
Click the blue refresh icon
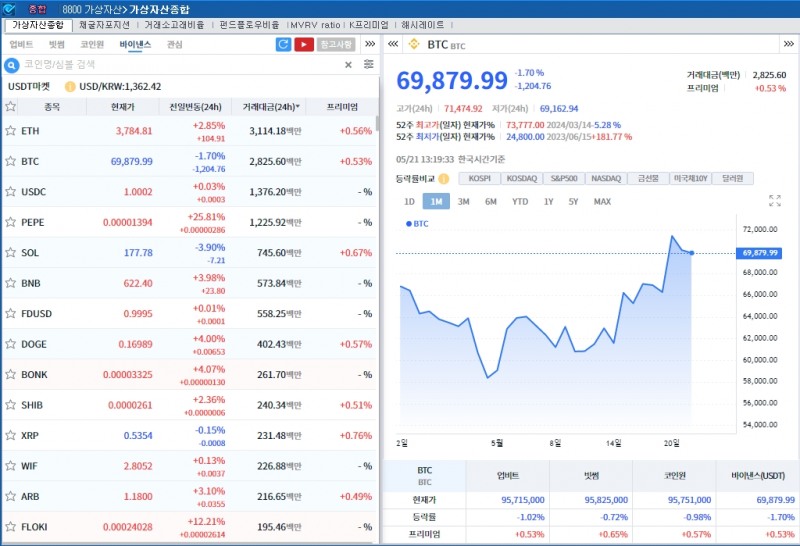283,45
